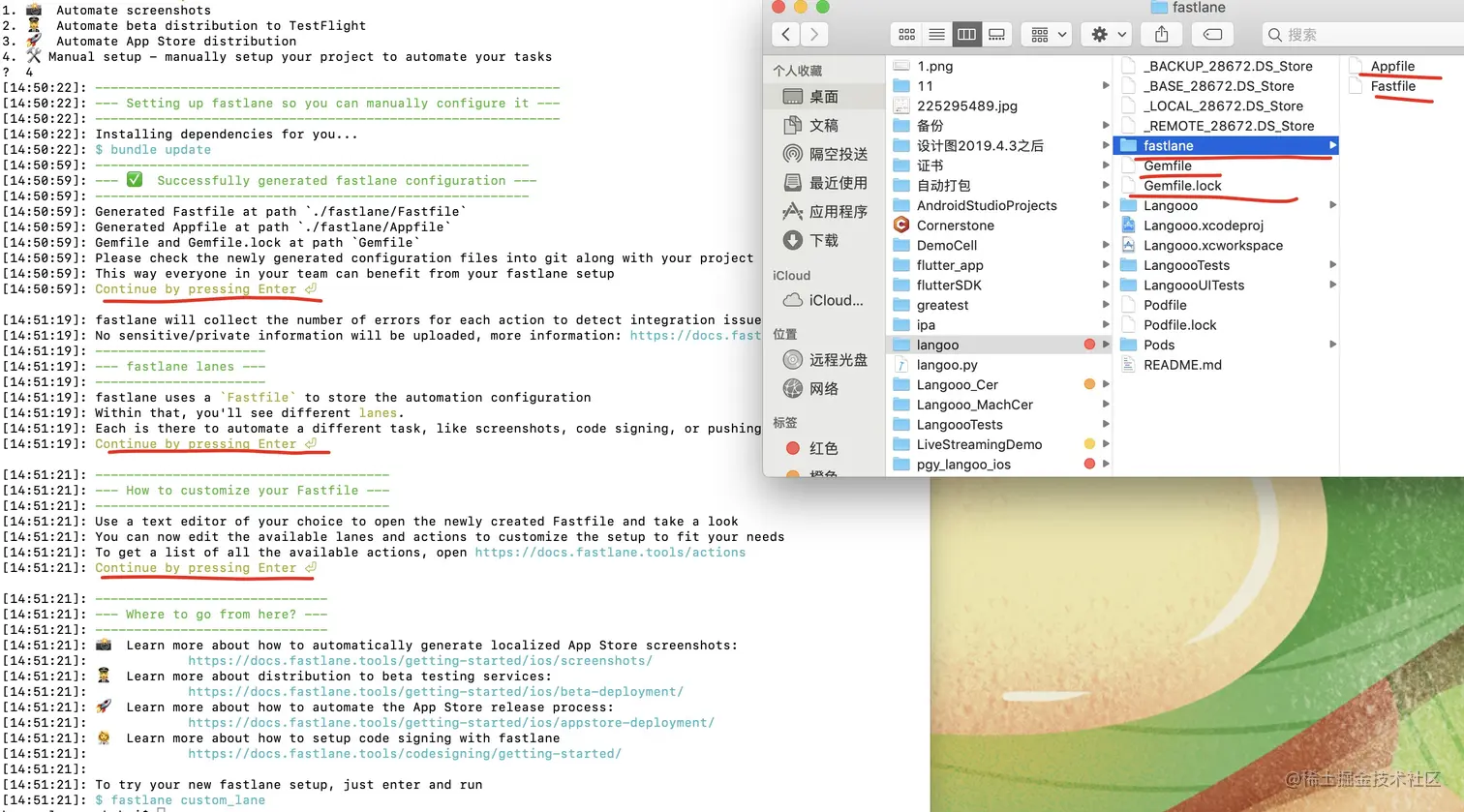
Task: Expand the Langooo folder arrow
Action: click(1332, 205)
